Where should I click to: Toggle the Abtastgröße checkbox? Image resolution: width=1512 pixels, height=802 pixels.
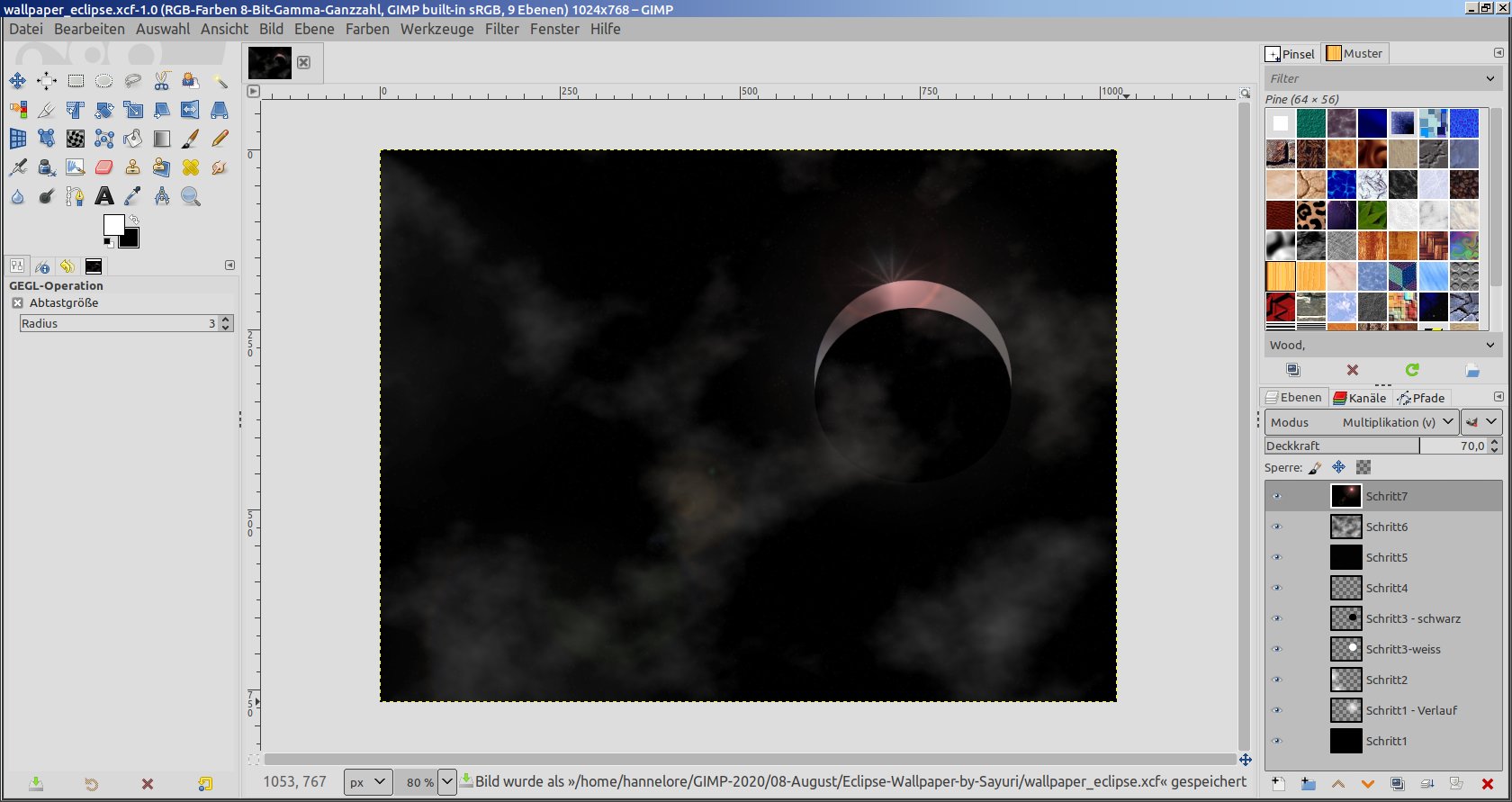17,303
